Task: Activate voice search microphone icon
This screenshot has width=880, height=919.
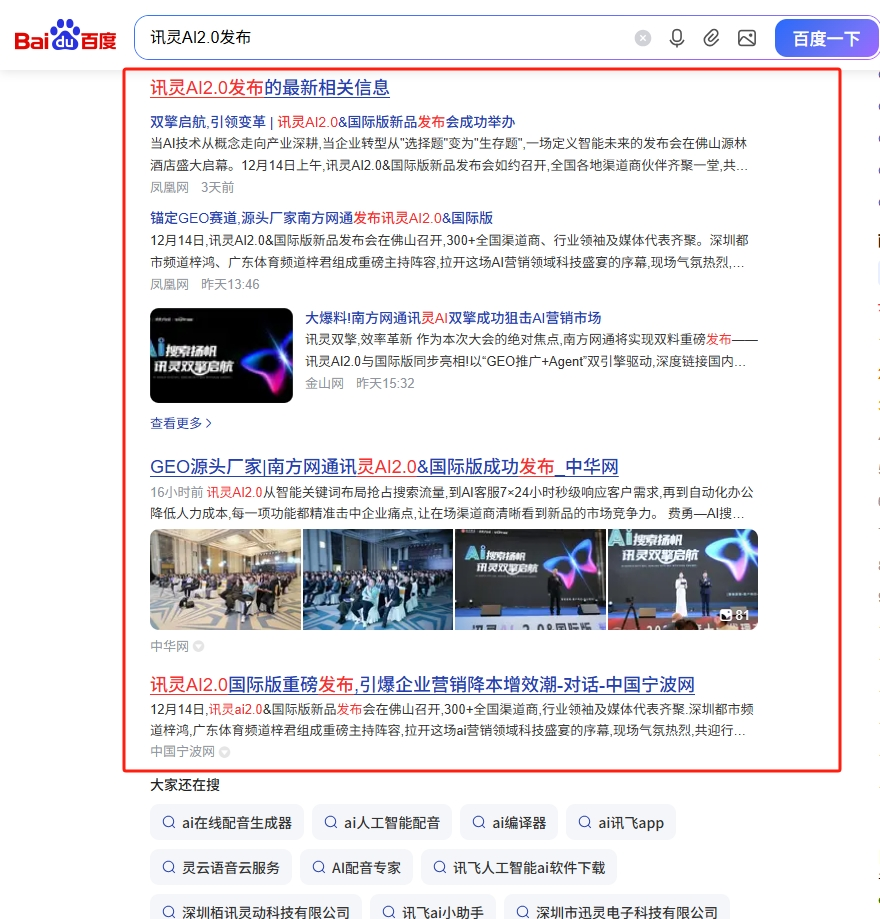Action: [677, 38]
